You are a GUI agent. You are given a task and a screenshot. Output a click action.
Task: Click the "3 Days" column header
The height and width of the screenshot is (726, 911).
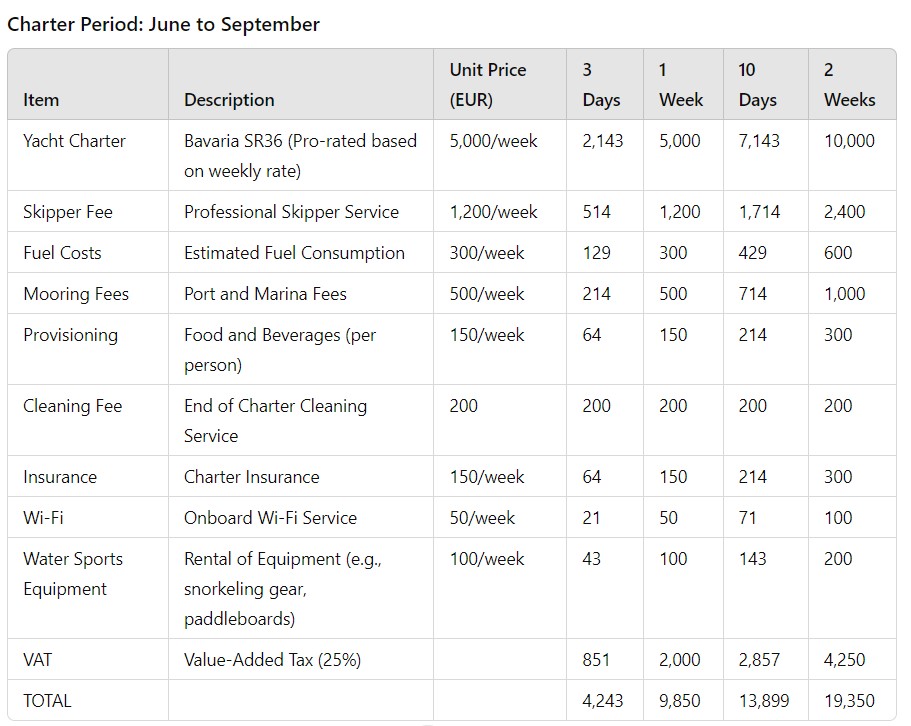(x=601, y=85)
